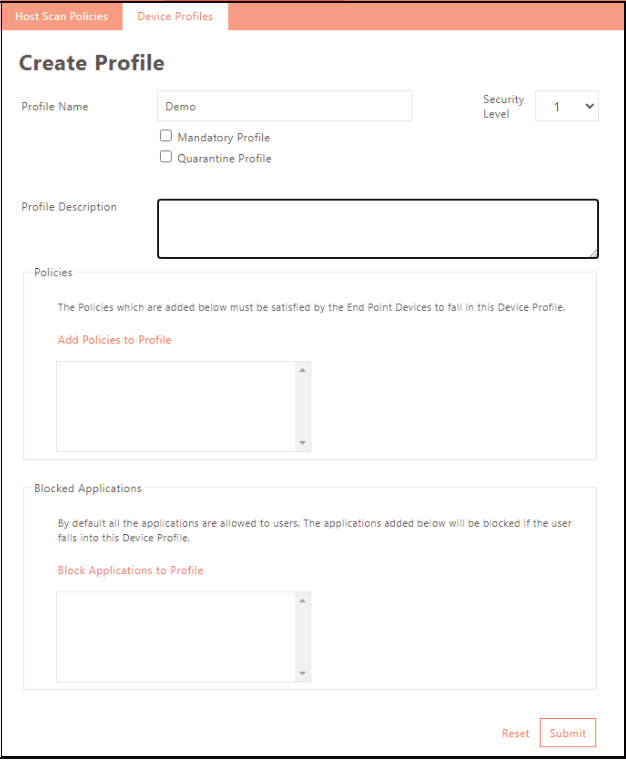The image size is (626, 760).
Task: Focus the Profile Description text area
Action: point(377,228)
